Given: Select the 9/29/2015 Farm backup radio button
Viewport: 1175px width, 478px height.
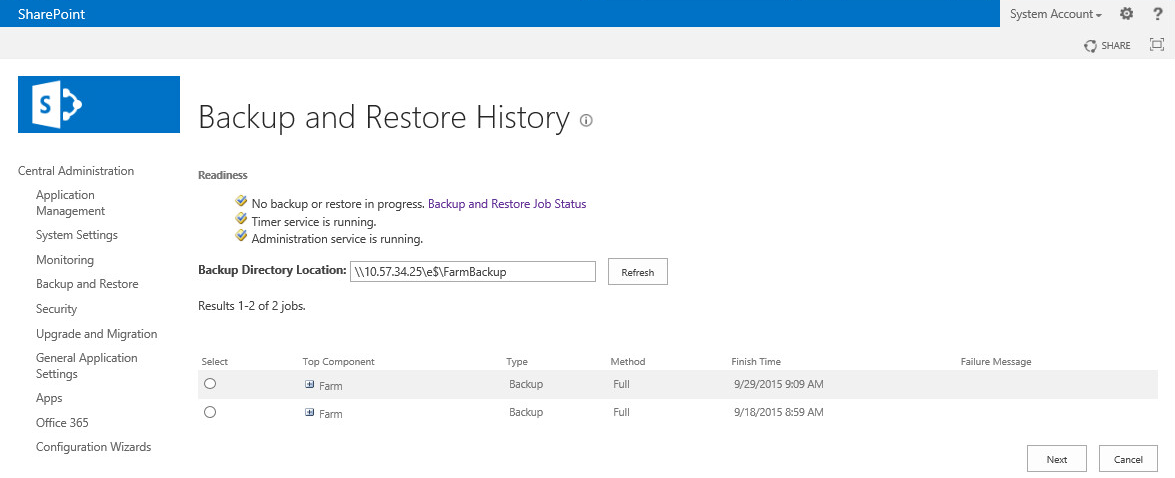Looking at the screenshot, I should tap(210, 384).
